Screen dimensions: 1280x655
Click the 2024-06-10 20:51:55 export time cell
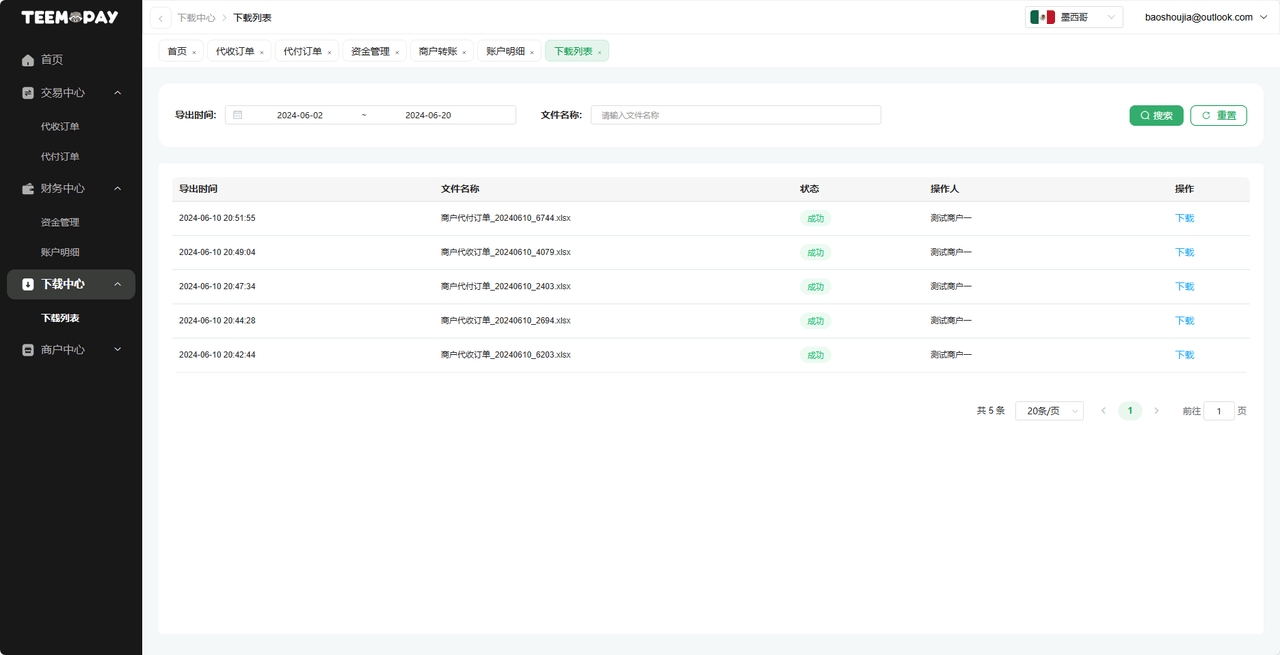click(x=217, y=218)
